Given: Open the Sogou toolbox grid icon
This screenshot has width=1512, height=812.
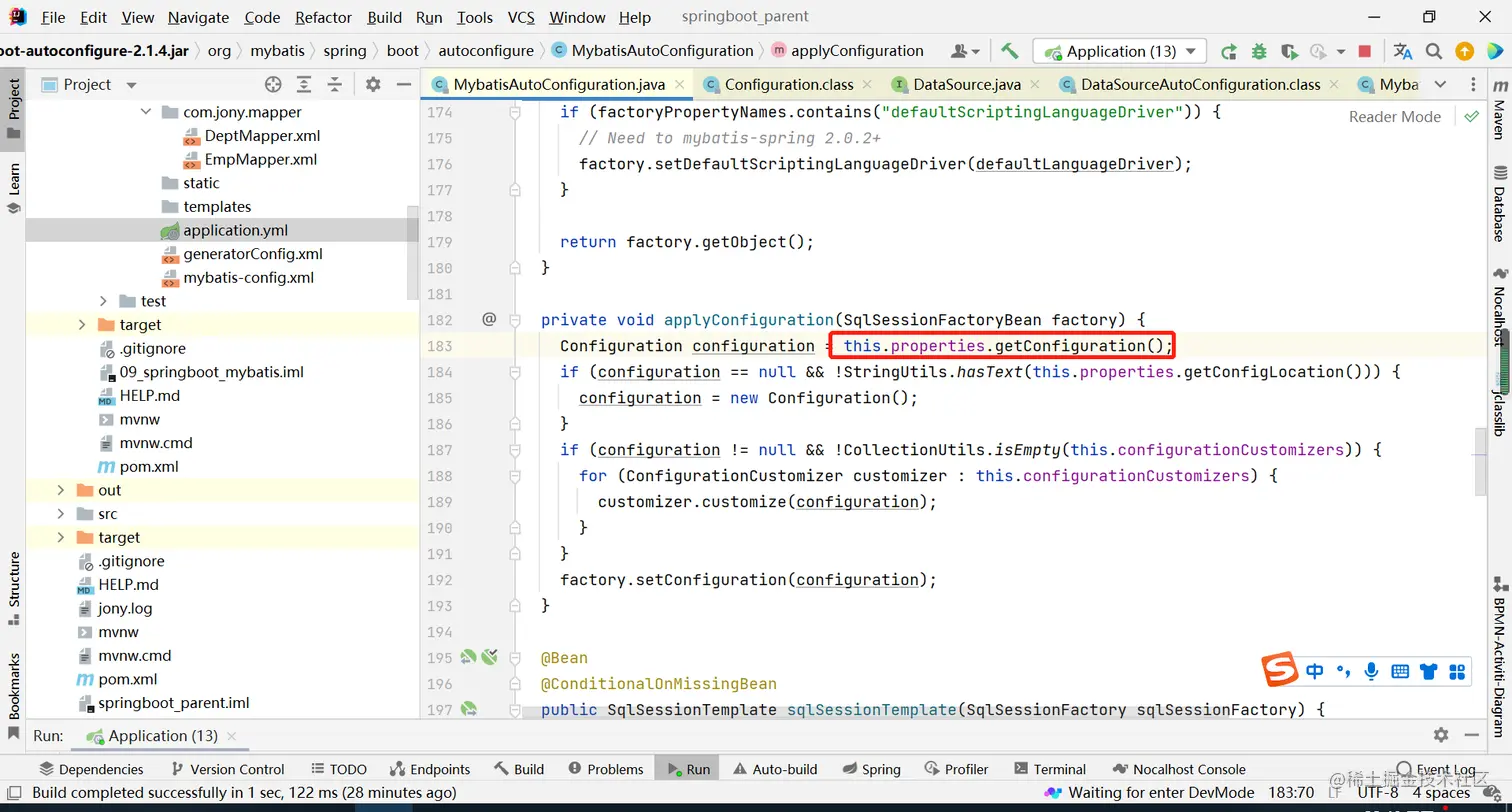Looking at the screenshot, I should pos(1457,671).
